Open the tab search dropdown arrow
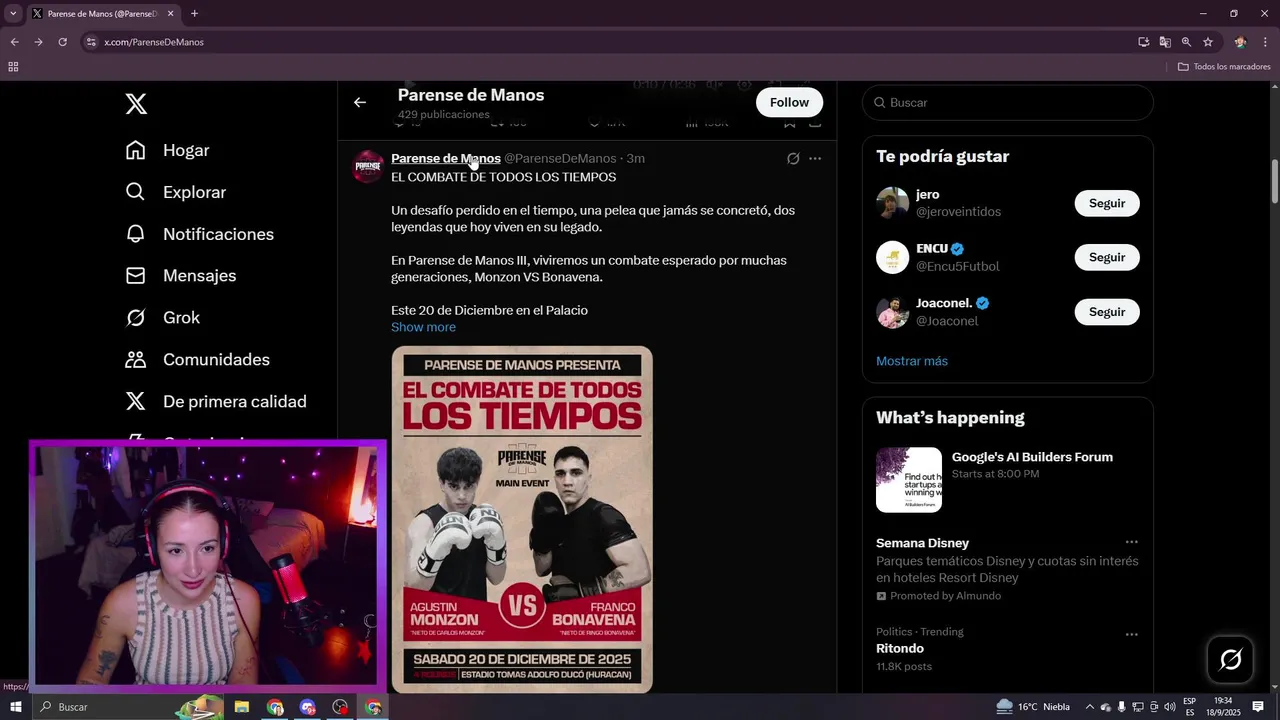The width and height of the screenshot is (1280, 720). (13, 14)
